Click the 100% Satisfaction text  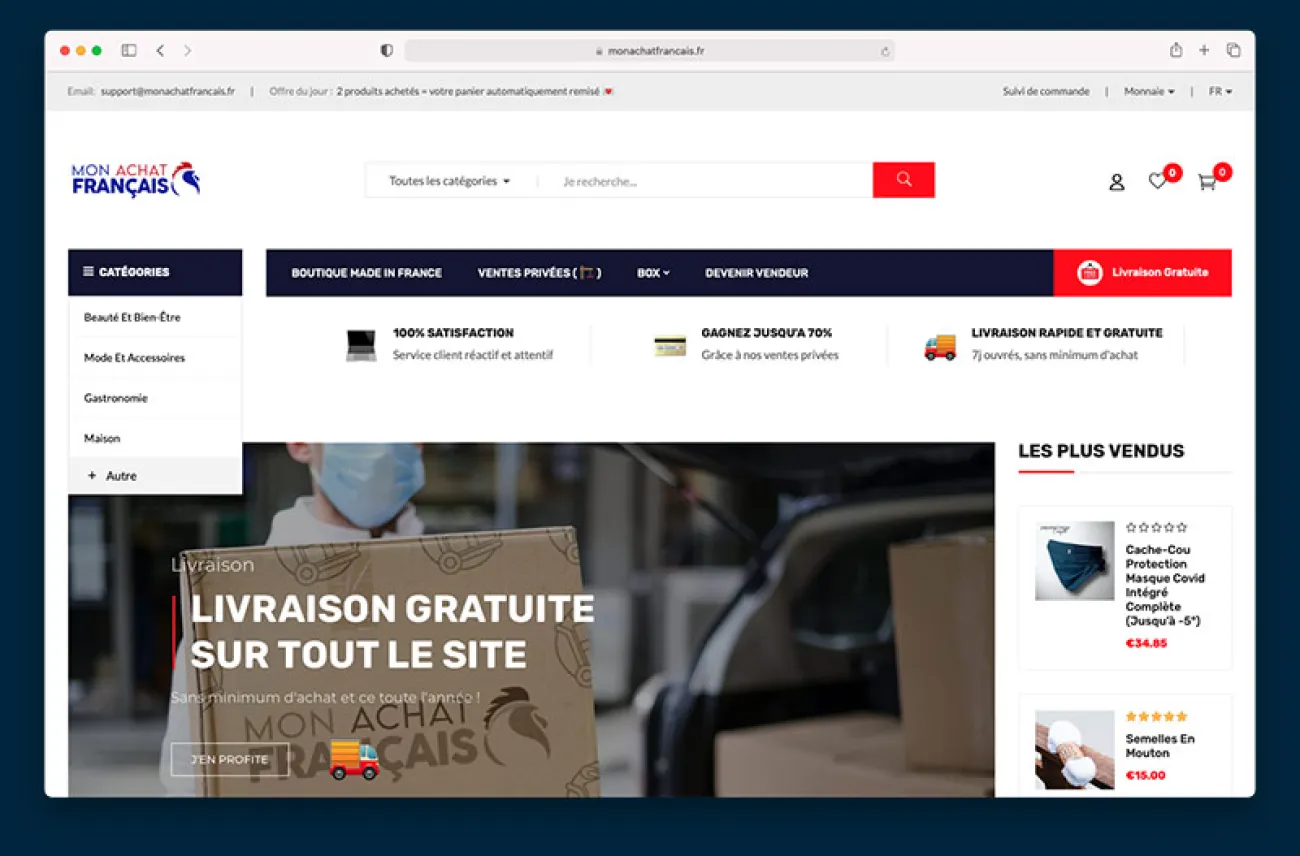[x=453, y=333]
